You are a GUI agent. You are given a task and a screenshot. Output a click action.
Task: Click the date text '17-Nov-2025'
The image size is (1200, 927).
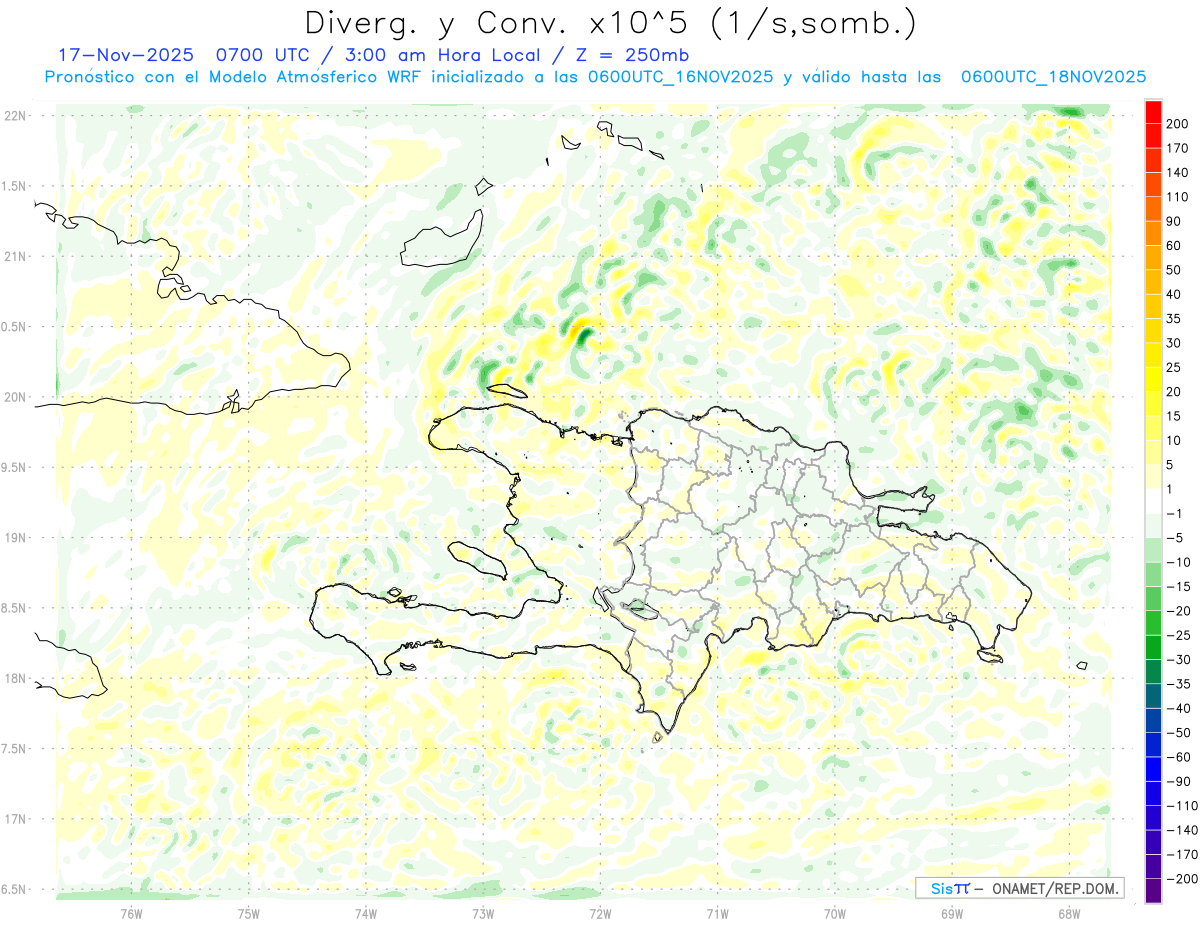click(126, 54)
